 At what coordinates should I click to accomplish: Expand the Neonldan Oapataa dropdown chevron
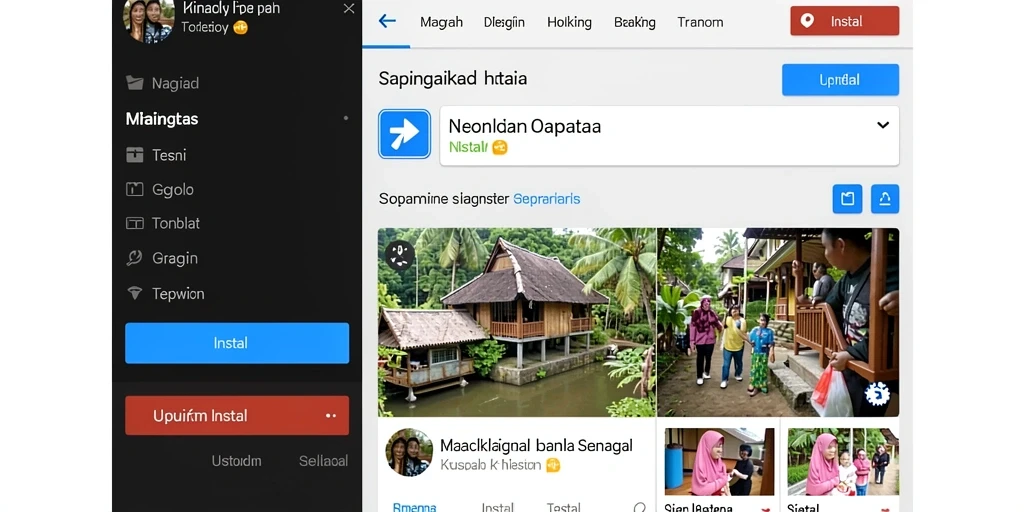883,125
